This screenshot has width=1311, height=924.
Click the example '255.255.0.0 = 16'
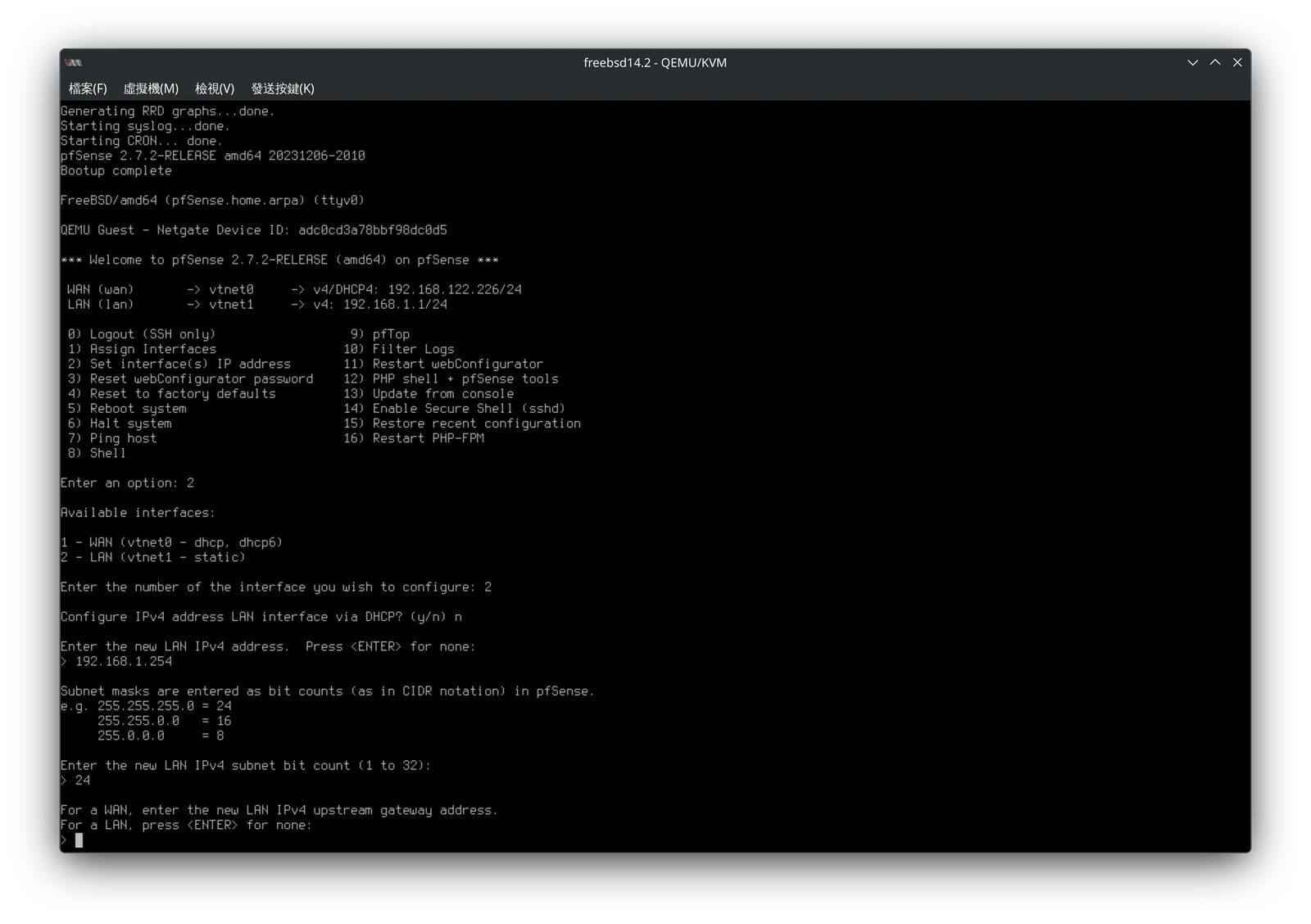(x=165, y=721)
